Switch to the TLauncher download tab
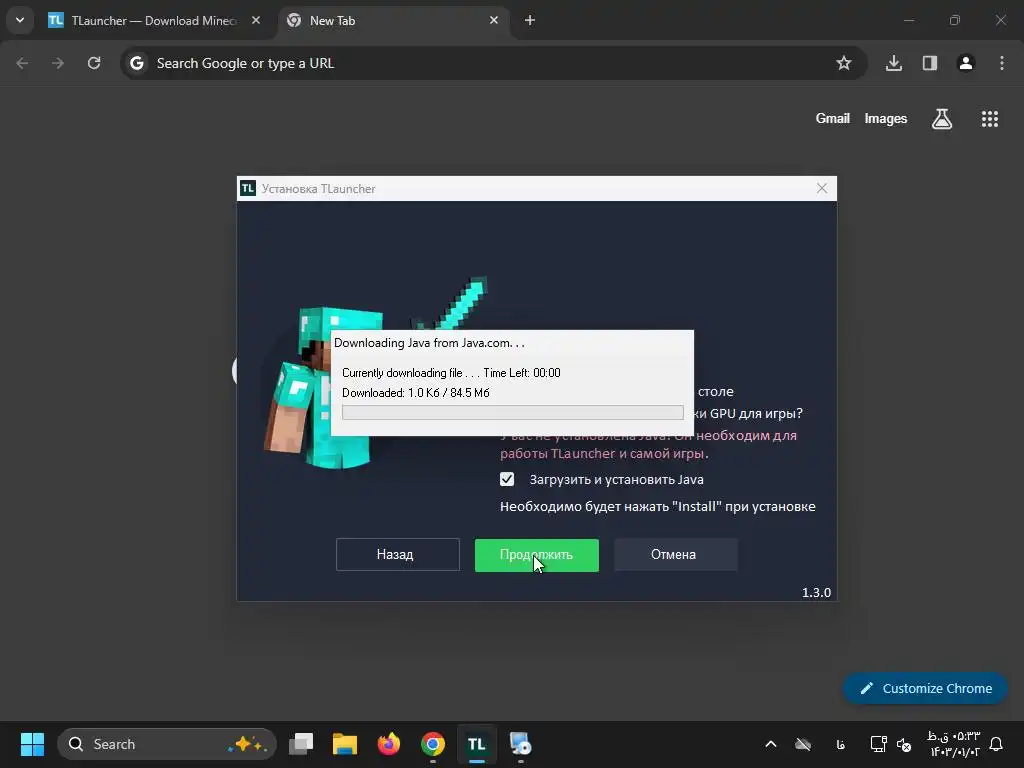This screenshot has height=768, width=1024. (x=153, y=21)
